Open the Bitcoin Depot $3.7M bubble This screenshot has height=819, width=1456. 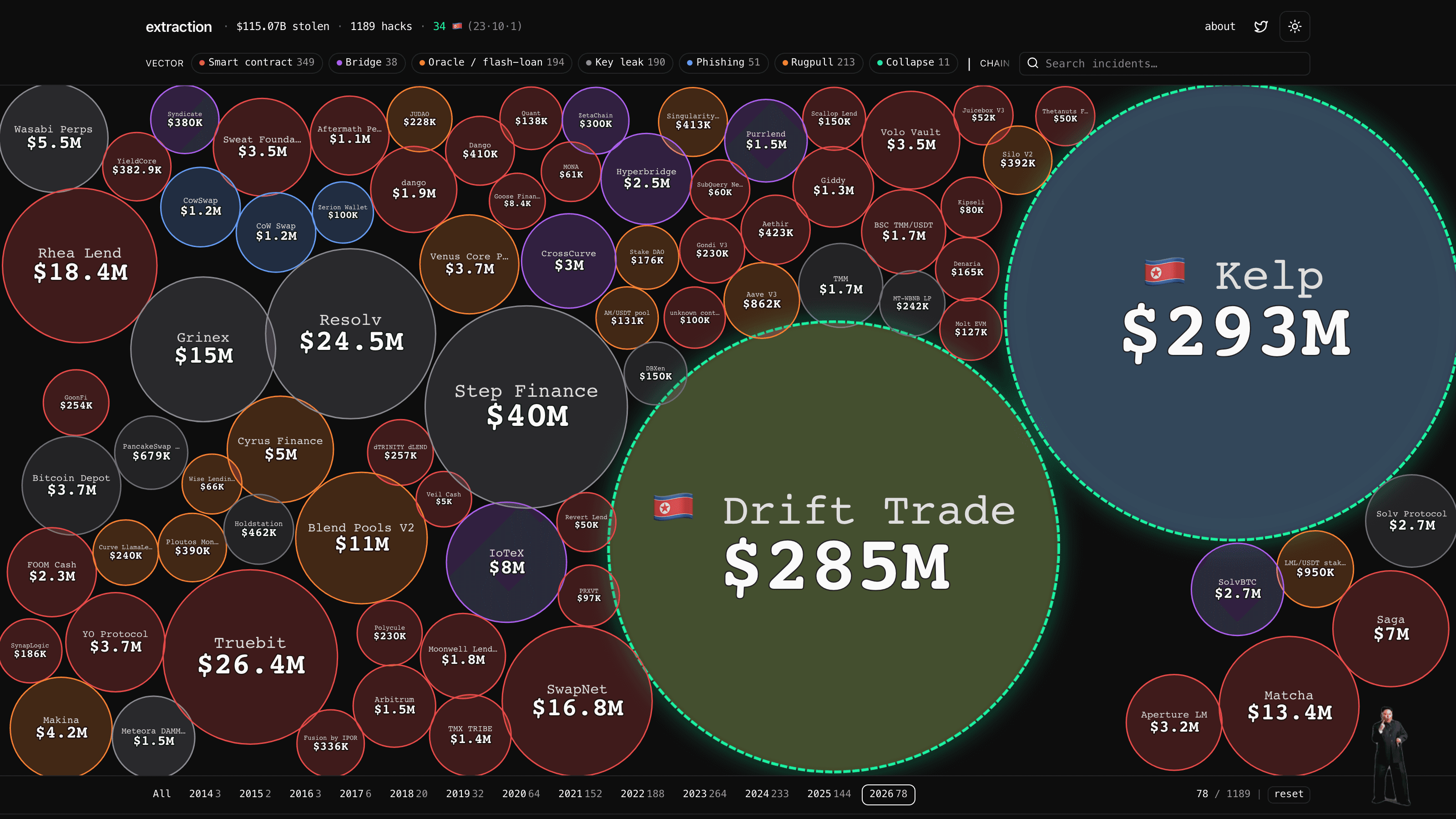[x=71, y=485]
